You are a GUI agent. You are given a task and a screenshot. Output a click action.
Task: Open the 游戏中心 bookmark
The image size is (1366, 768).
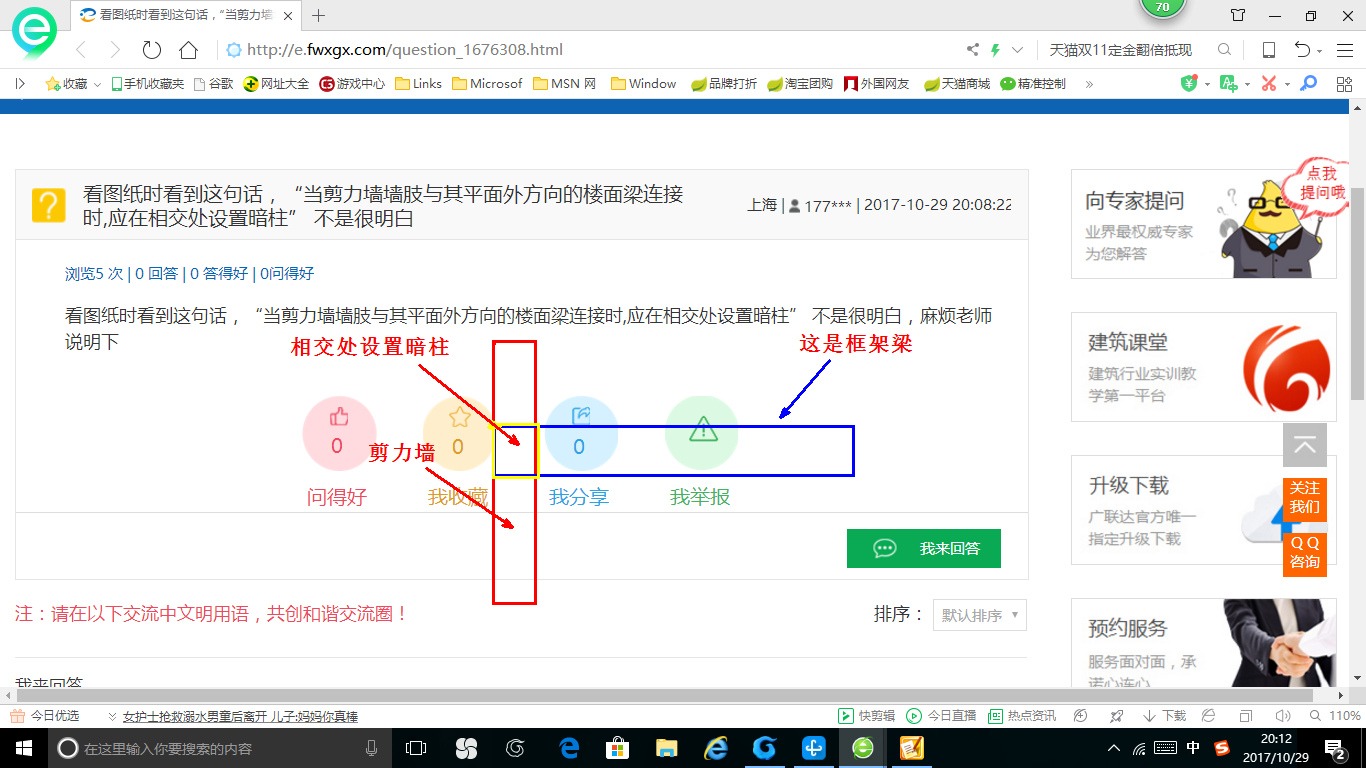[x=352, y=84]
